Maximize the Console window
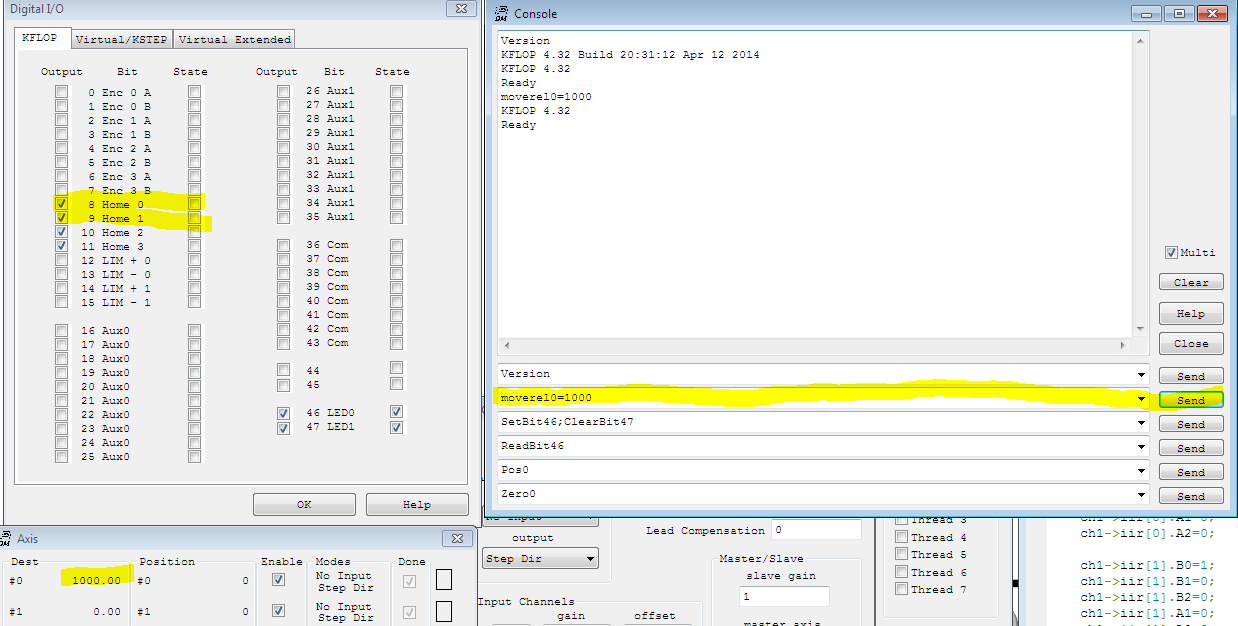1238x626 pixels. tap(1180, 14)
